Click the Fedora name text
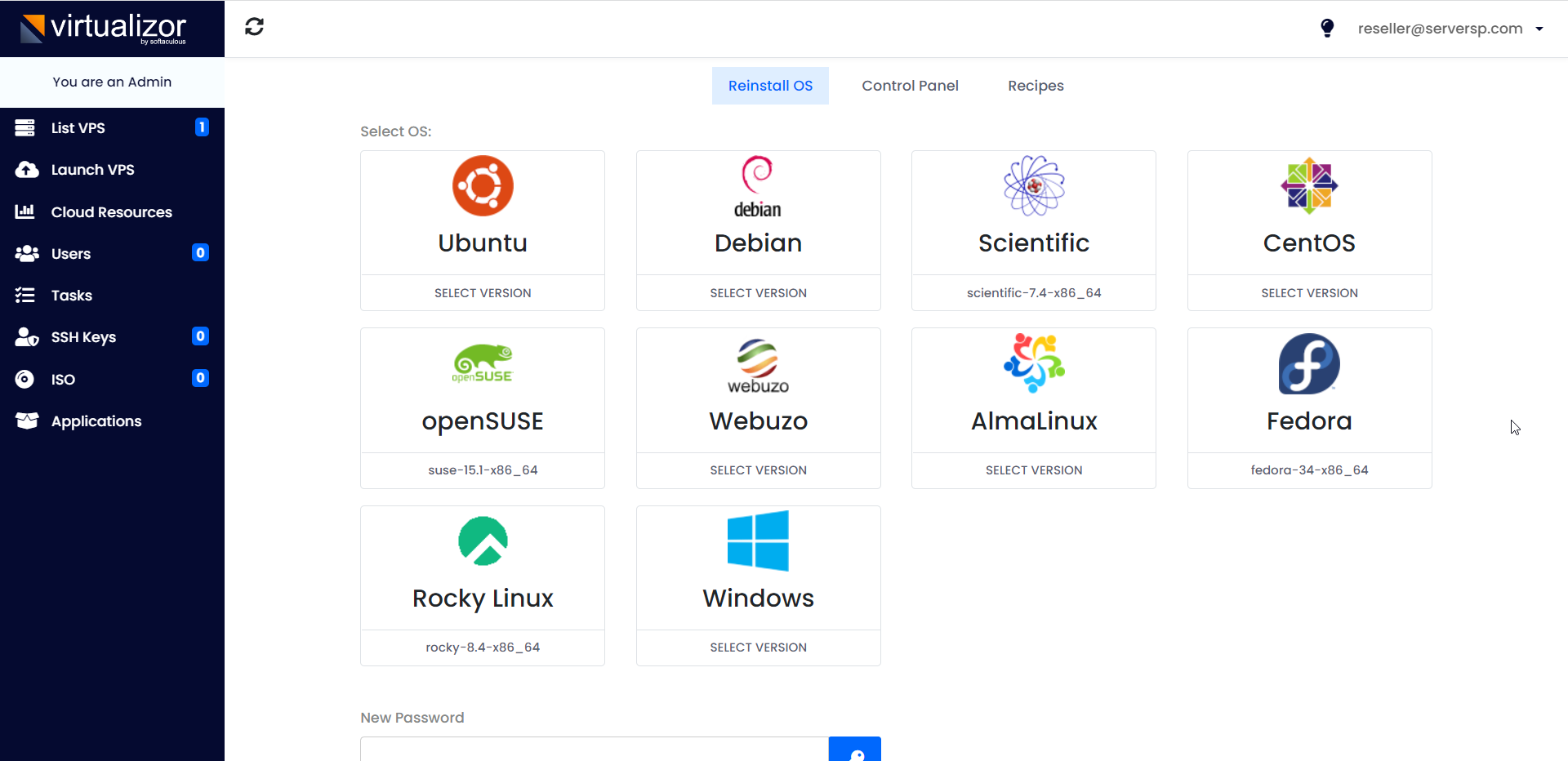1568x761 pixels. (x=1309, y=421)
